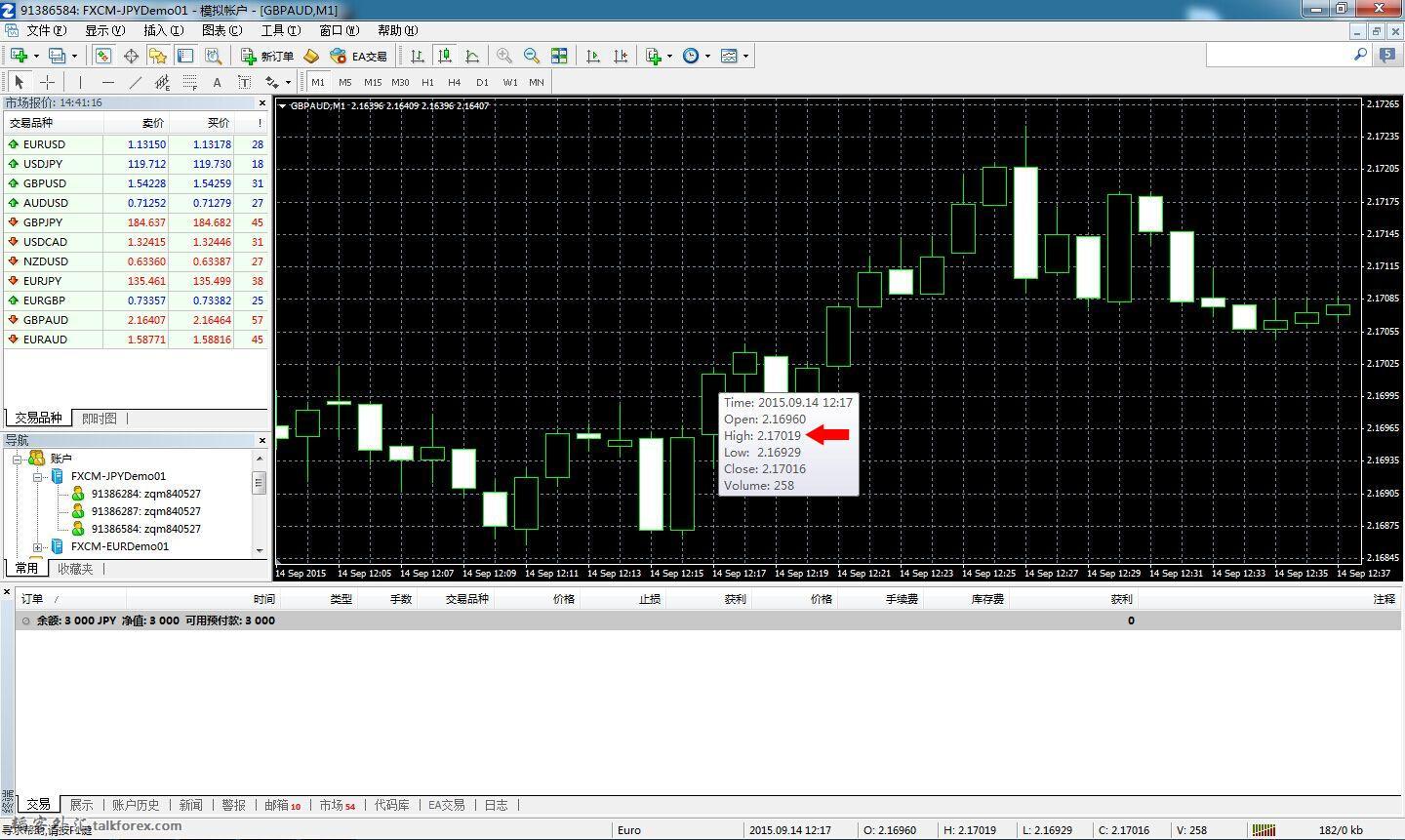Viewport: 1405px width, 840px height.
Task: Open the periods clock icon
Action: [x=691, y=56]
